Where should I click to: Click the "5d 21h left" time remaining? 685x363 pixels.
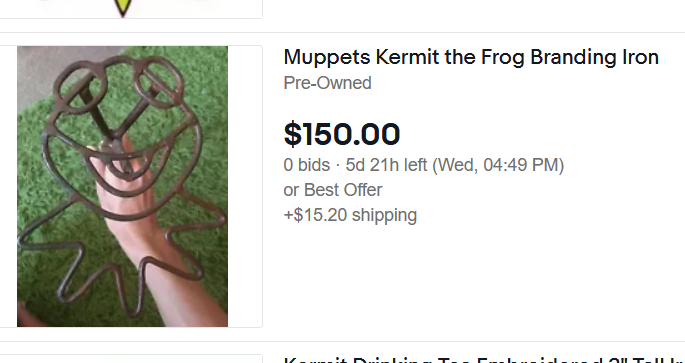click(x=386, y=165)
